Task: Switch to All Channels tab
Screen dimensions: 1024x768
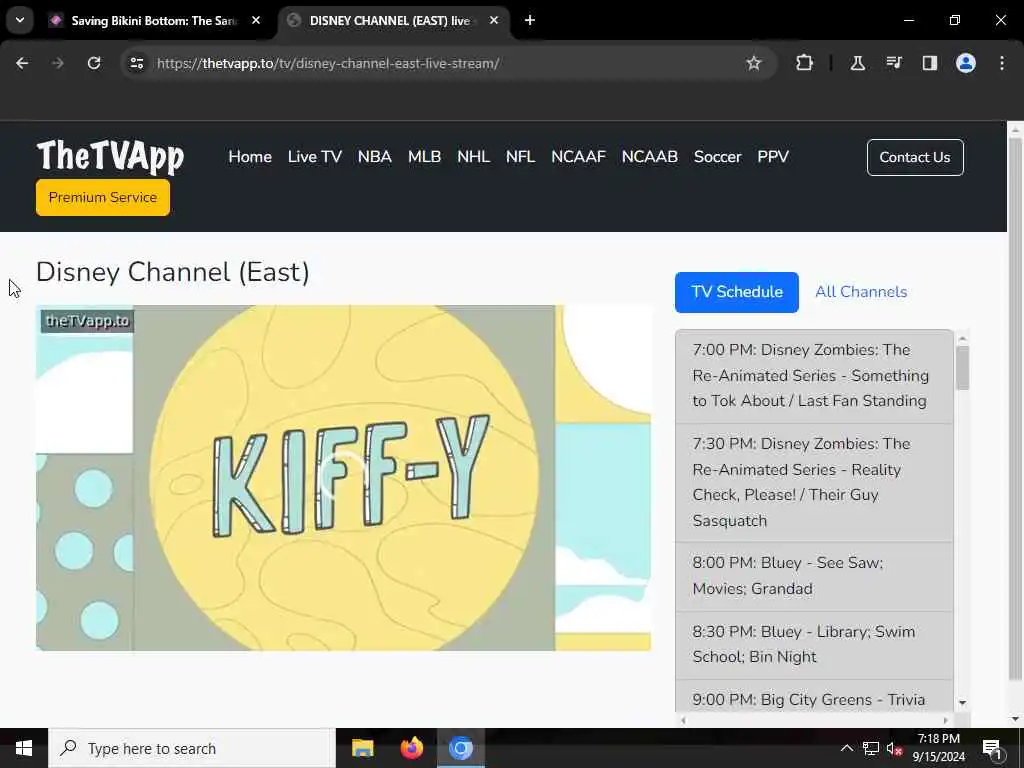Action: click(x=861, y=292)
